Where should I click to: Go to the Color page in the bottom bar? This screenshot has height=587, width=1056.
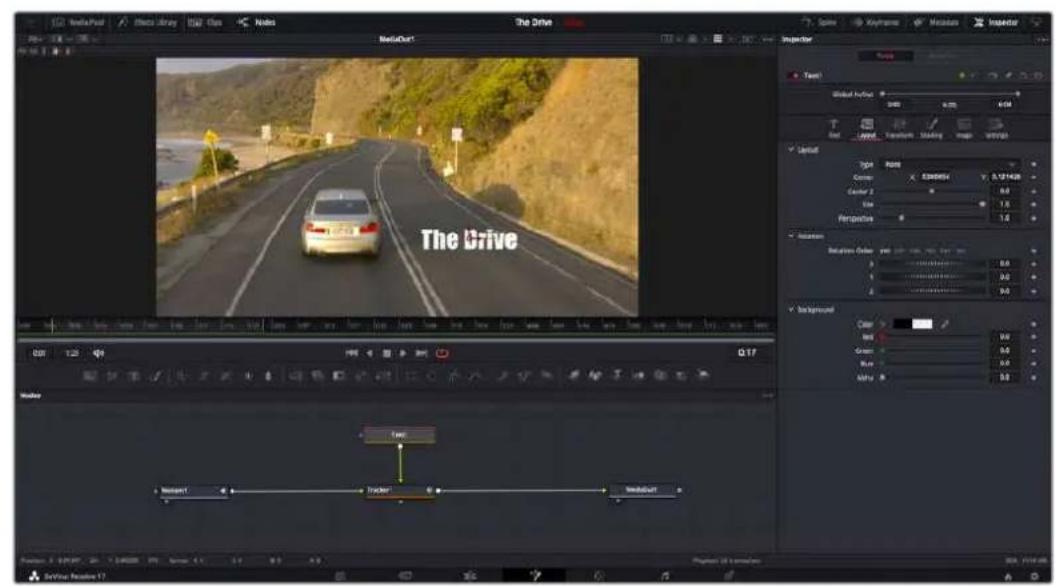pos(599,576)
